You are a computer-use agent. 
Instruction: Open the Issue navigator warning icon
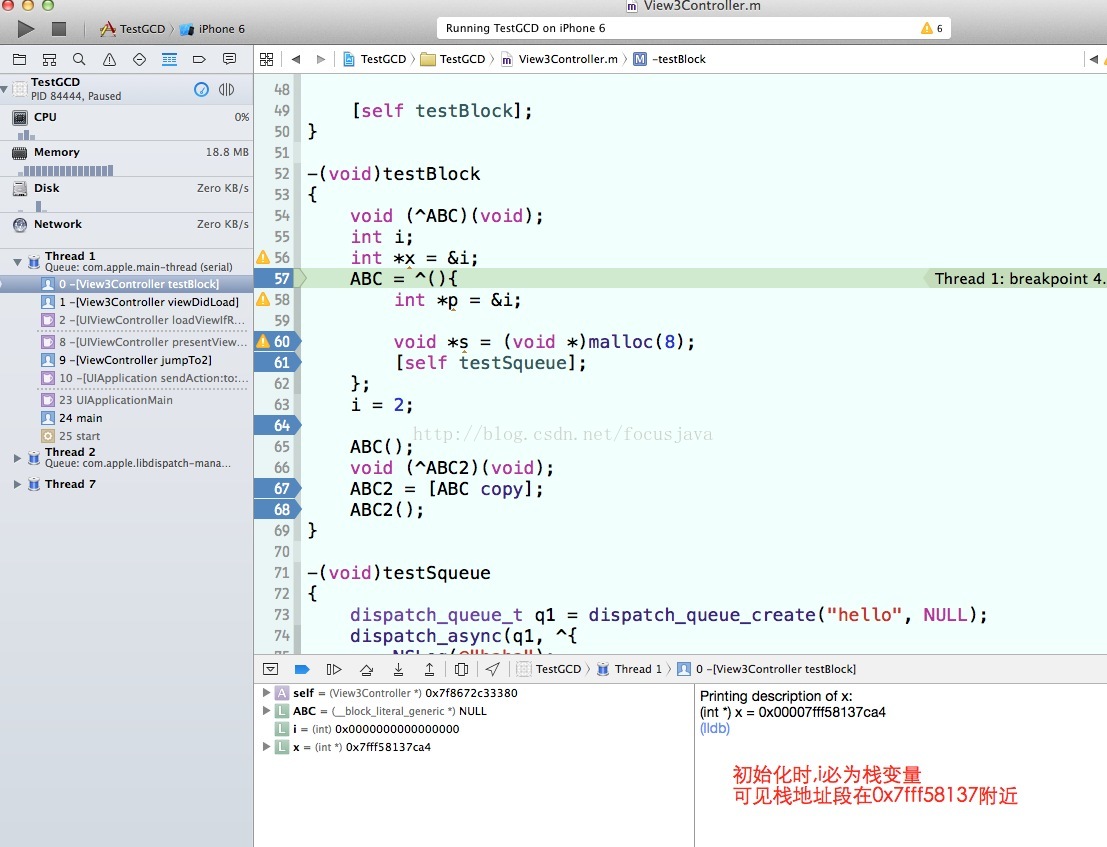109,59
